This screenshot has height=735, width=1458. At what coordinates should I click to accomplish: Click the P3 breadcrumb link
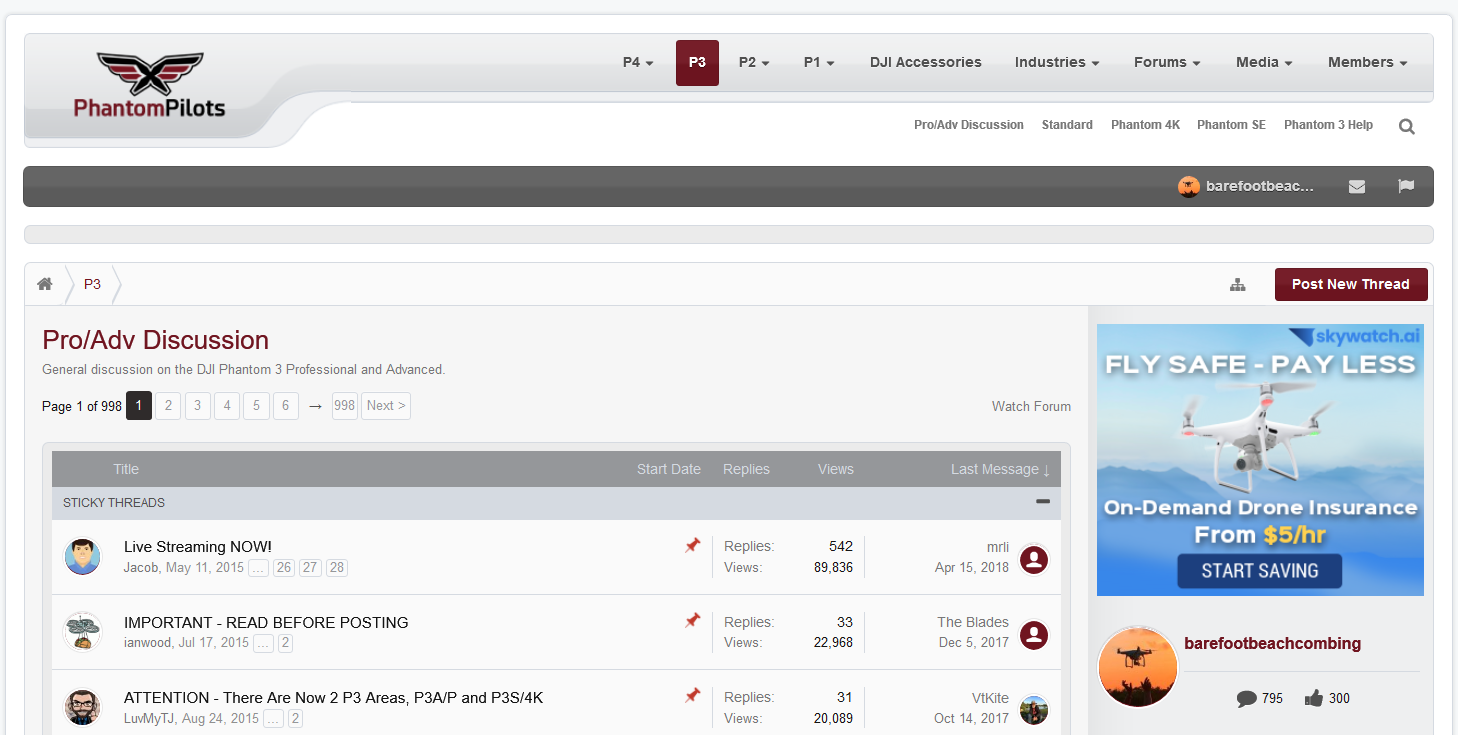coord(92,284)
